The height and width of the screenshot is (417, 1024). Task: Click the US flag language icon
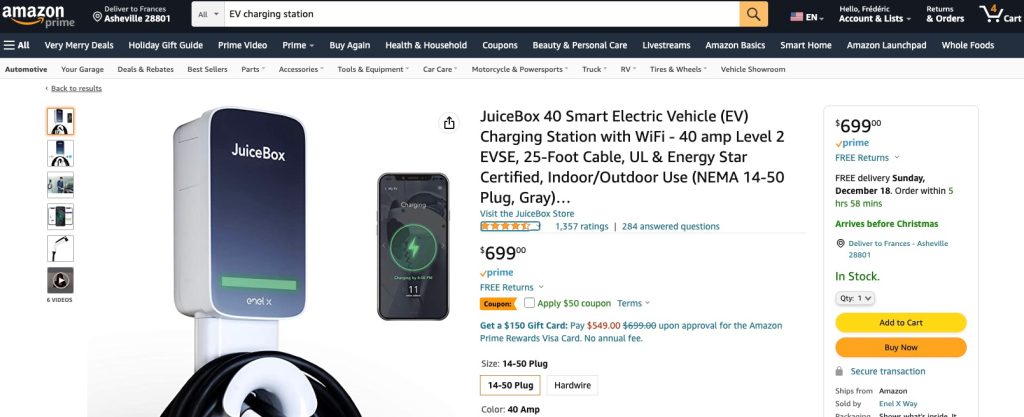[x=798, y=16]
